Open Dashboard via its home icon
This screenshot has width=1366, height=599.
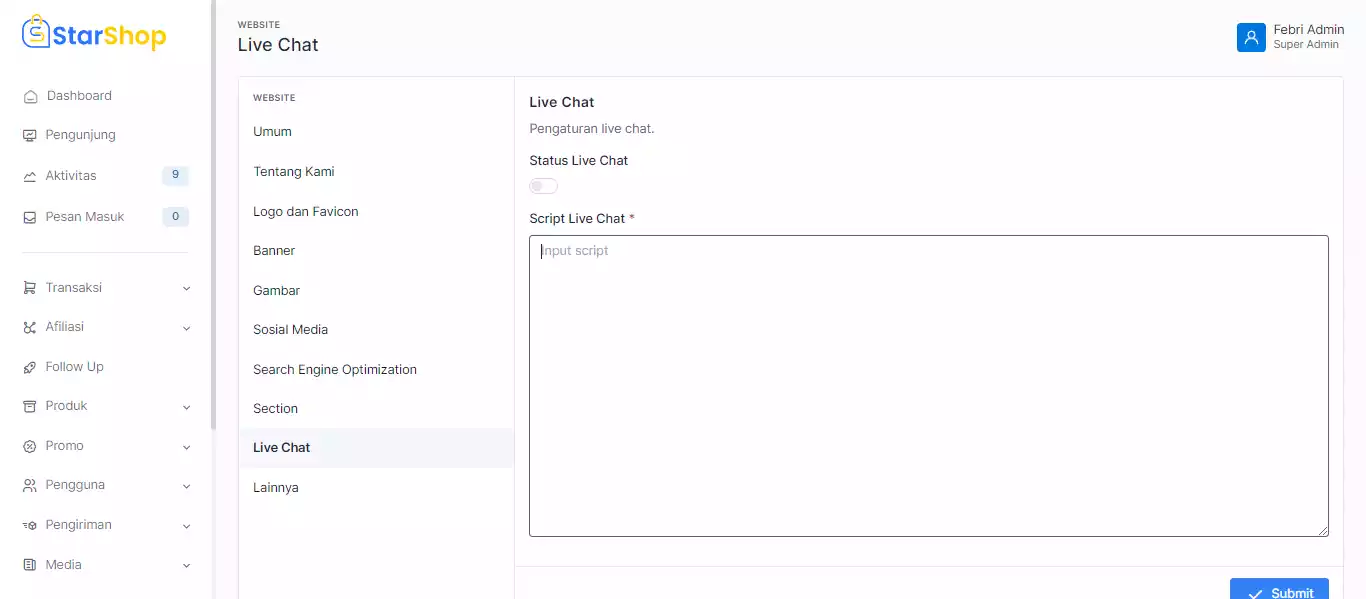[x=30, y=97]
